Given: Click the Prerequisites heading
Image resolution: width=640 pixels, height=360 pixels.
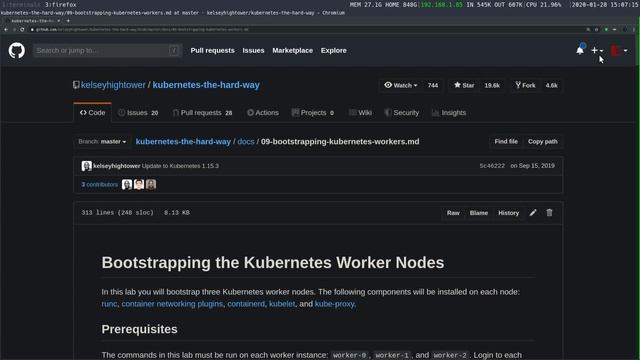Looking at the screenshot, I should [x=140, y=329].
